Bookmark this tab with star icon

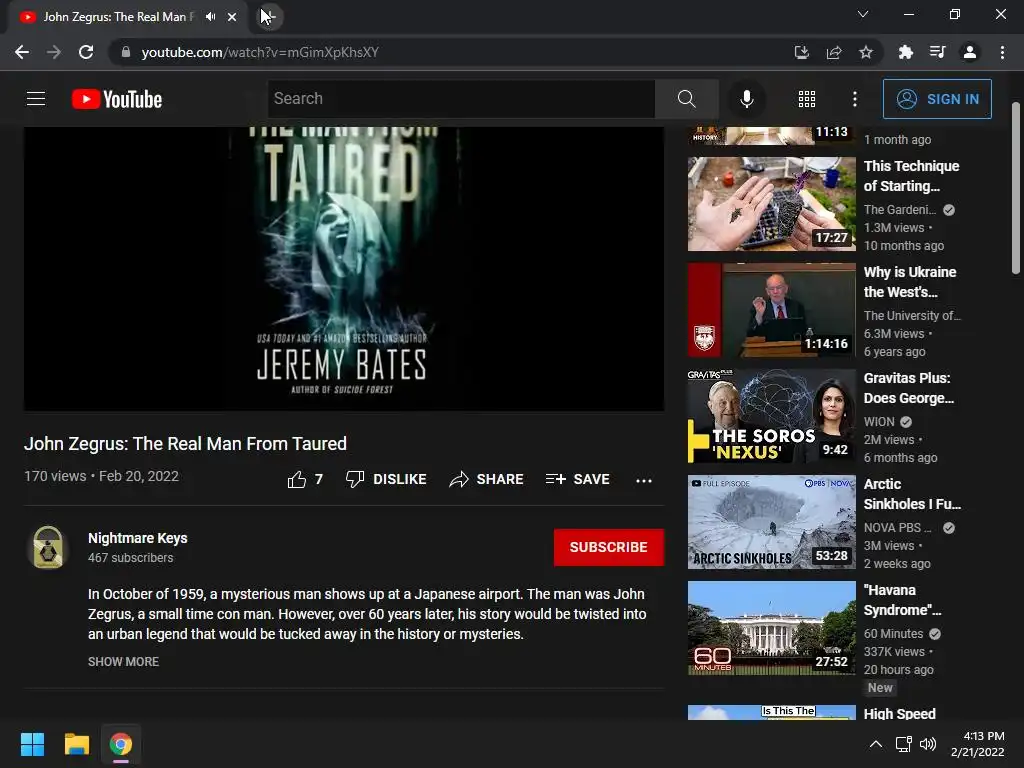[866, 52]
